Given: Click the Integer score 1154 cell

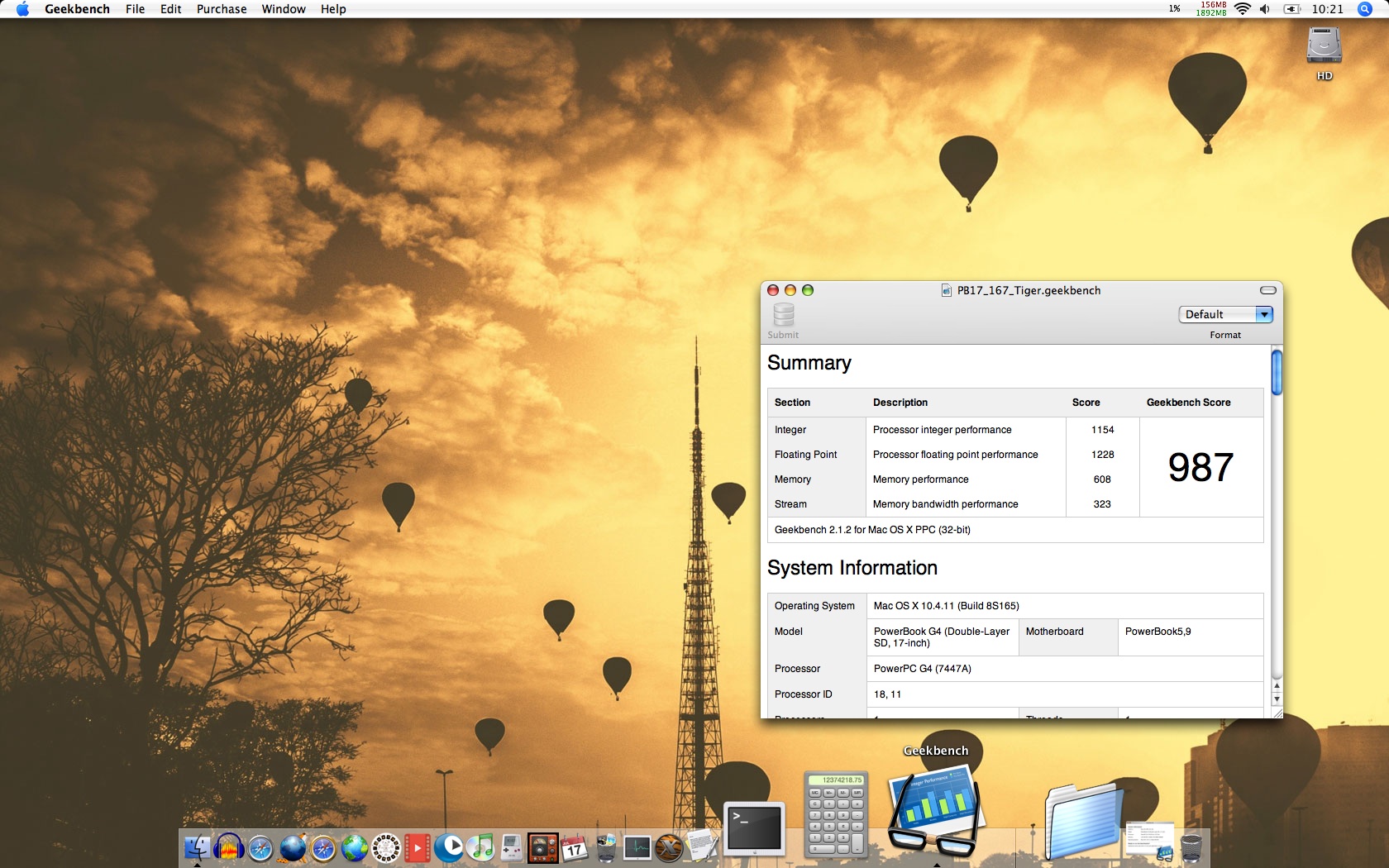Looking at the screenshot, I should coord(1102,430).
